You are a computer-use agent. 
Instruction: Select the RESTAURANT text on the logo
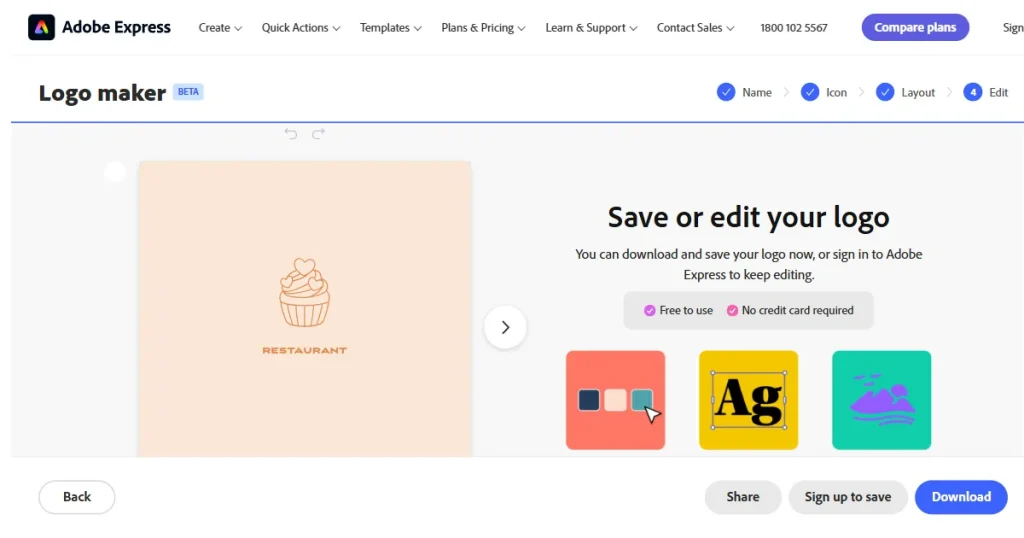pos(304,351)
